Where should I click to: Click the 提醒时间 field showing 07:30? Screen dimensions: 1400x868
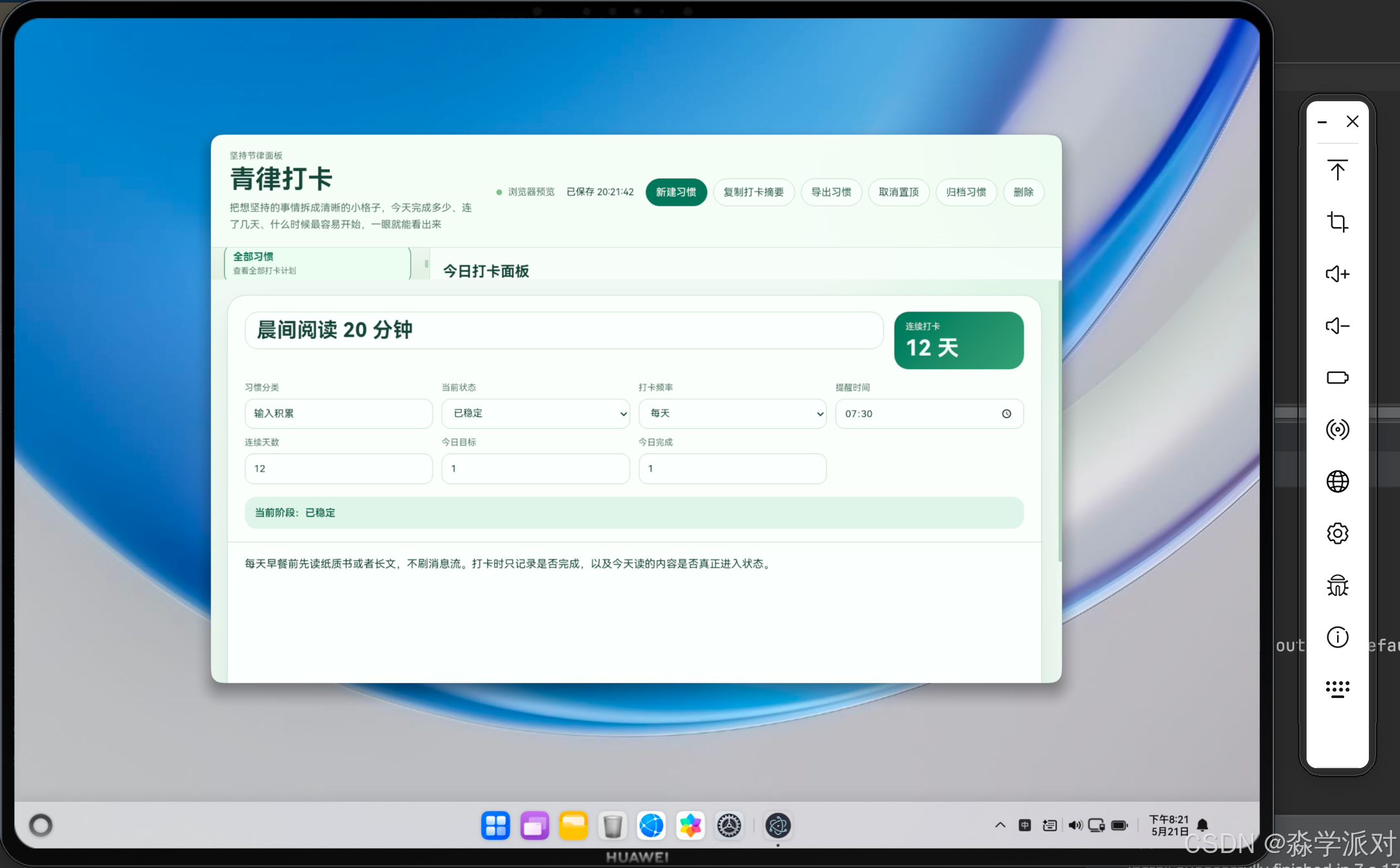point(929,413)
